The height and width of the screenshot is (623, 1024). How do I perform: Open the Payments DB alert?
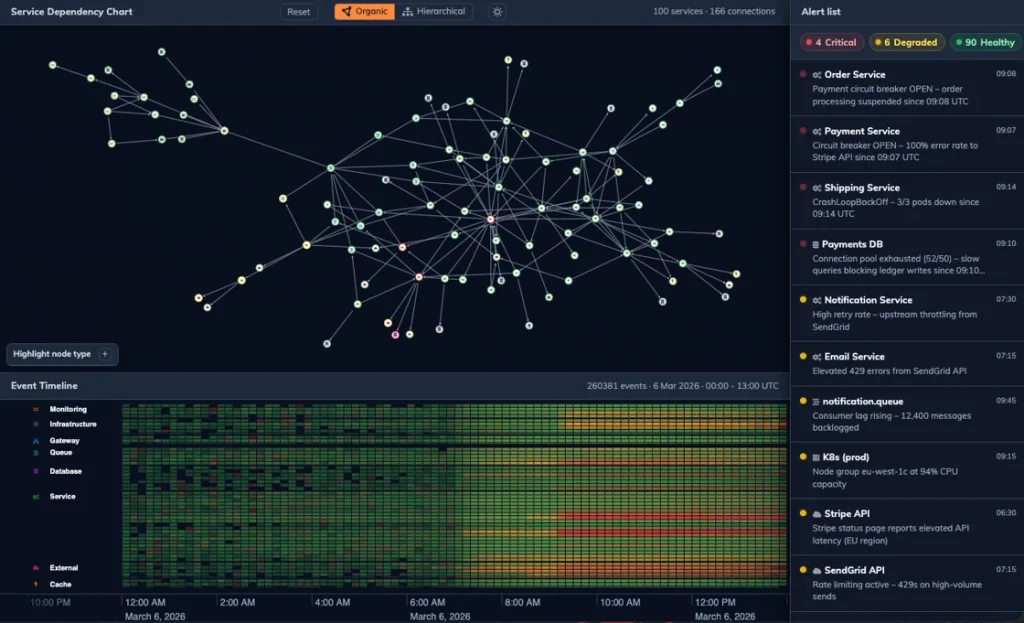(x=907, y=257)
